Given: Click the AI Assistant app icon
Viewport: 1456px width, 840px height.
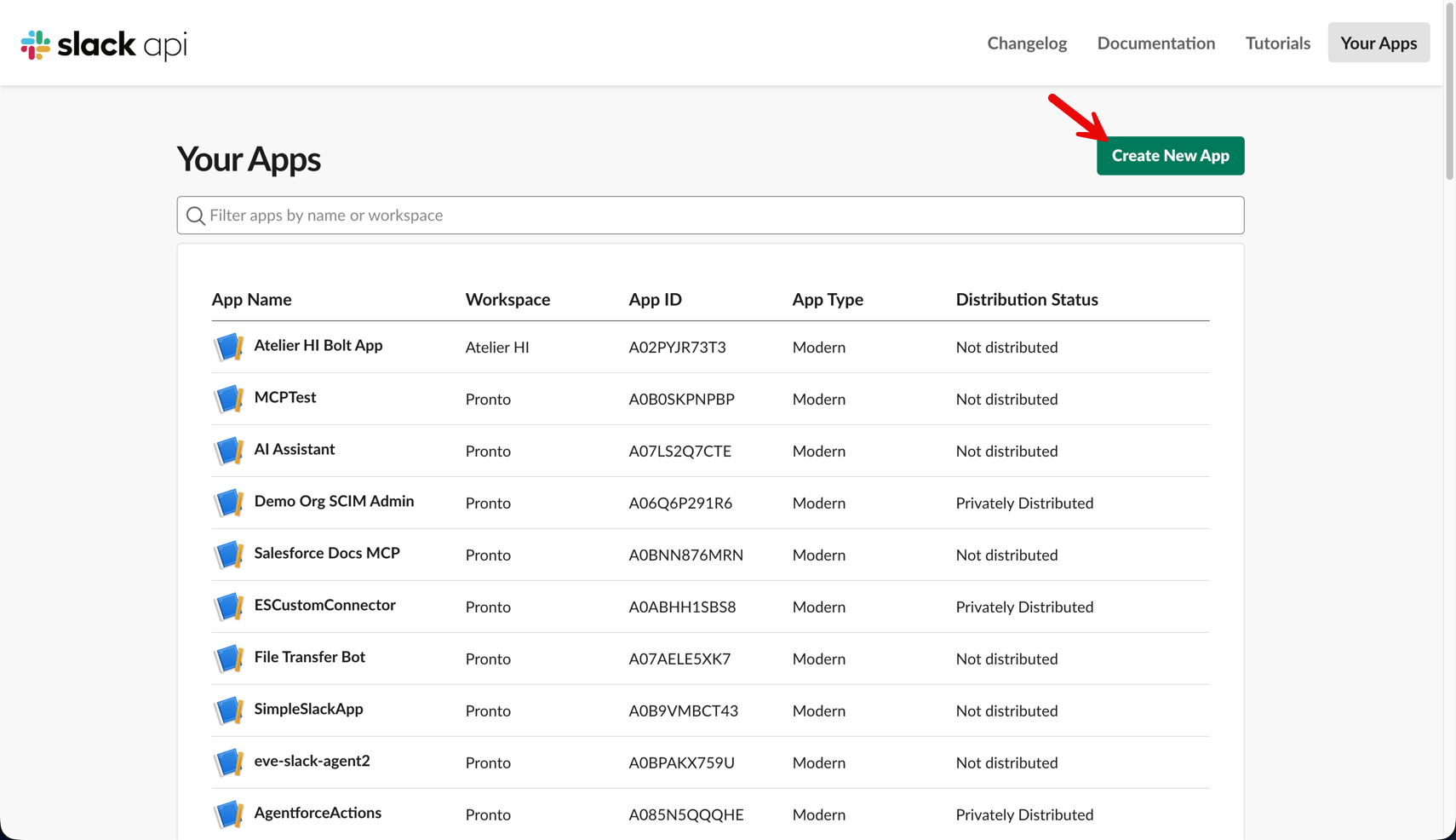Looking at the screenshot, I should tap(228, 451).
